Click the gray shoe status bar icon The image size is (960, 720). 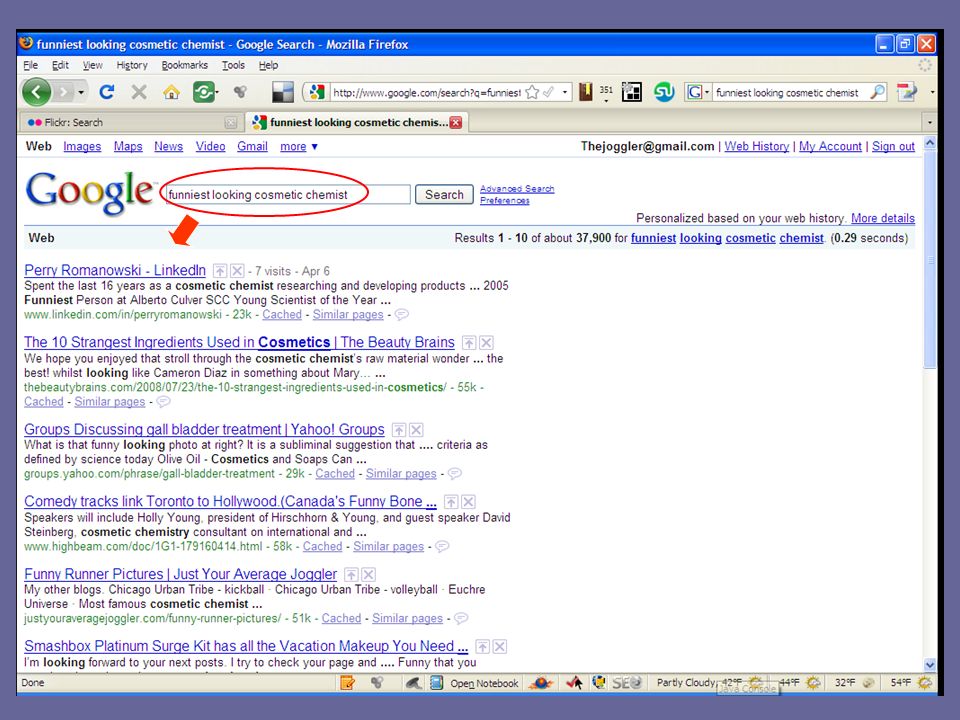[x=413, y=682]
